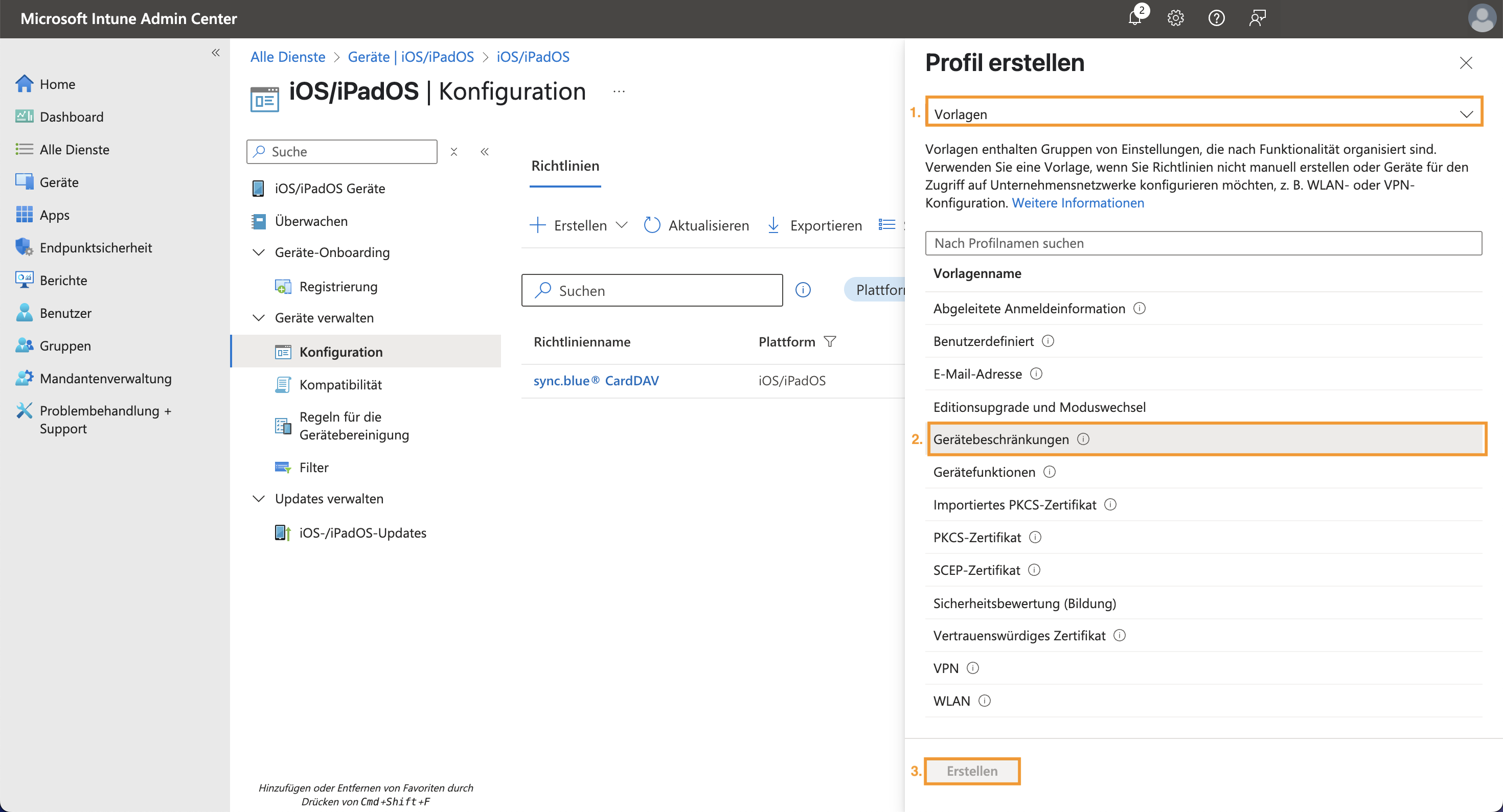Viewport: 1503px width, 812px height.
Task: Collapse the main left navigation
Action: point(215,53)
